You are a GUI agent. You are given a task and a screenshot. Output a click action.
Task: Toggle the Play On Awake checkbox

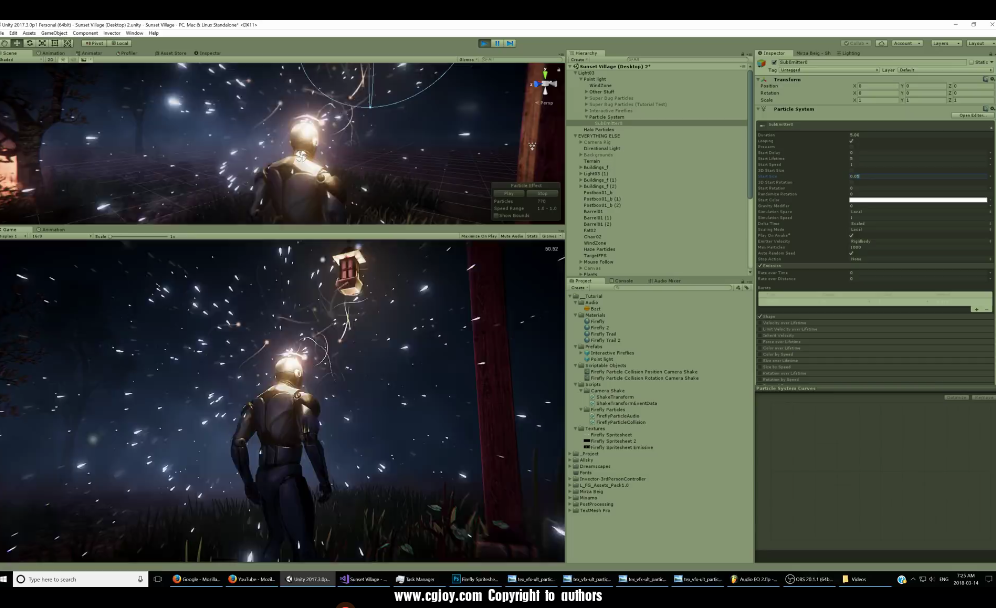(852, 236)
